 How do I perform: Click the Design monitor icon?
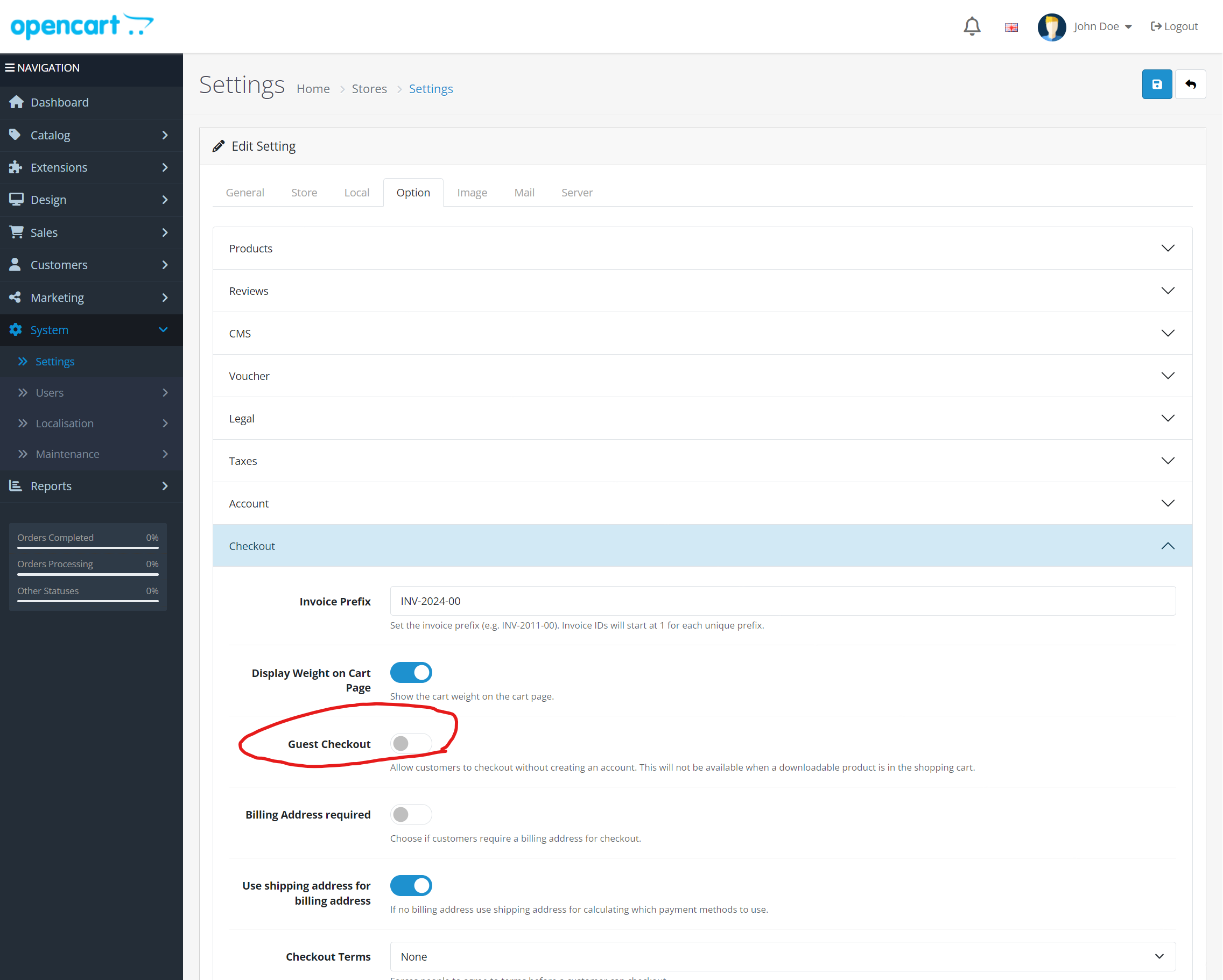click(17, 200)
